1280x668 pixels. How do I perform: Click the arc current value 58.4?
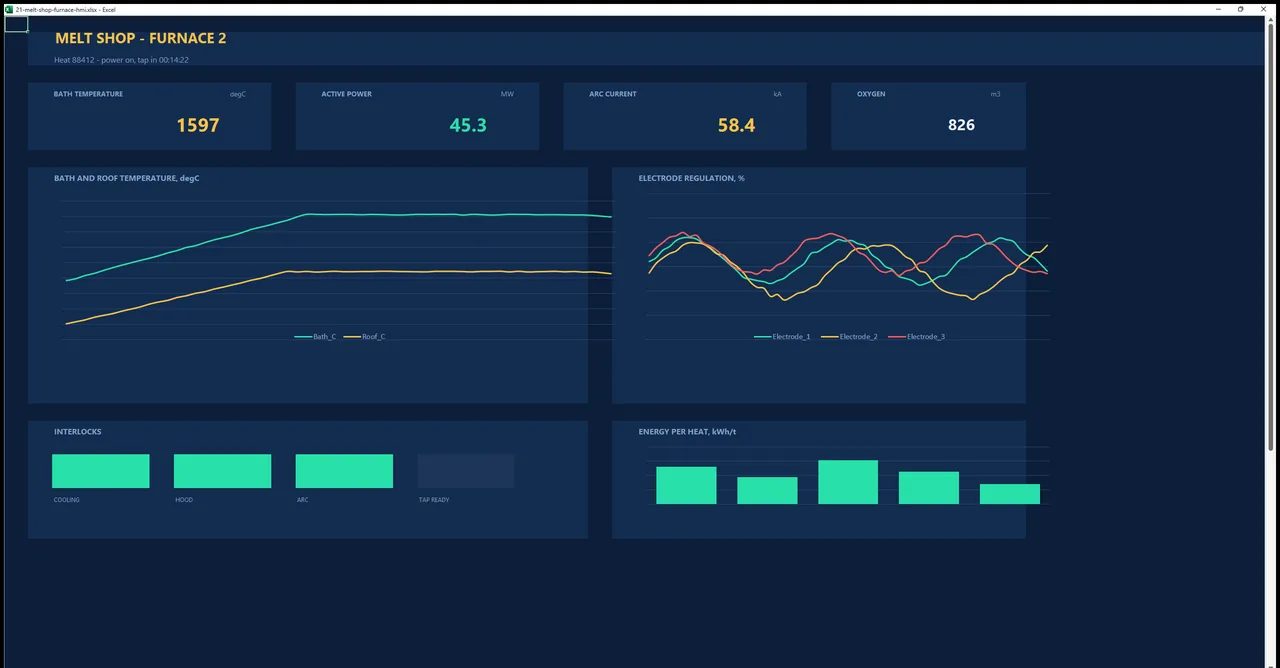[736, 125]
